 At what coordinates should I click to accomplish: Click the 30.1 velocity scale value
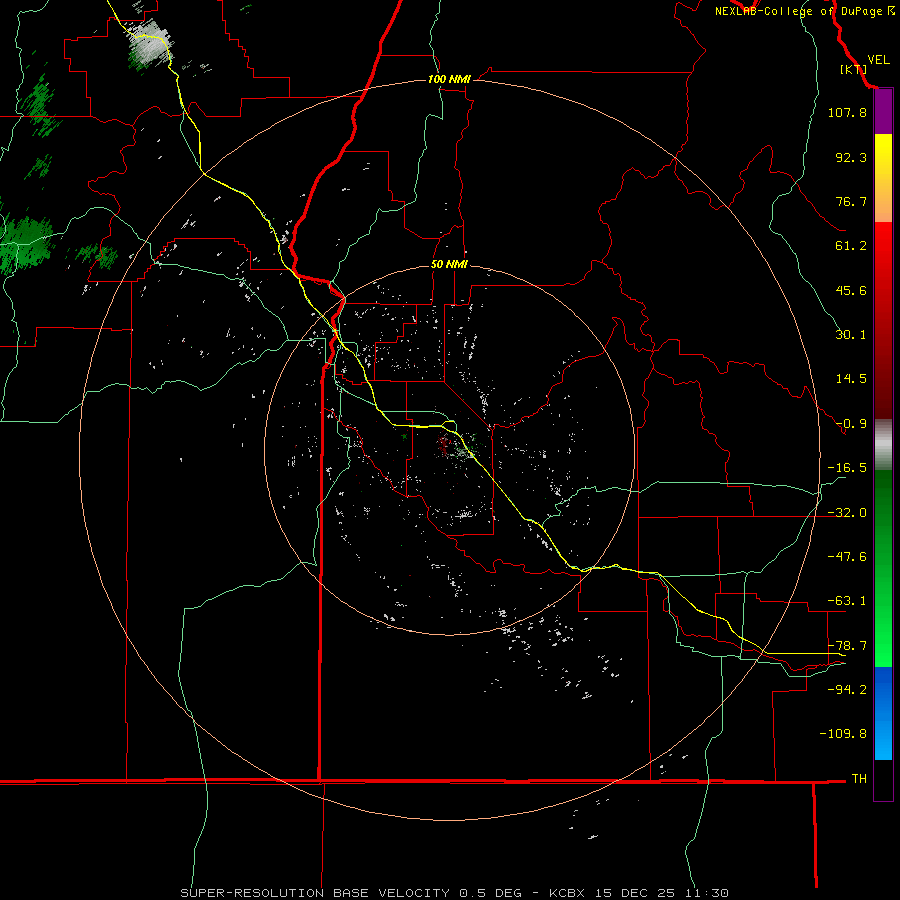tap(851, 335)
